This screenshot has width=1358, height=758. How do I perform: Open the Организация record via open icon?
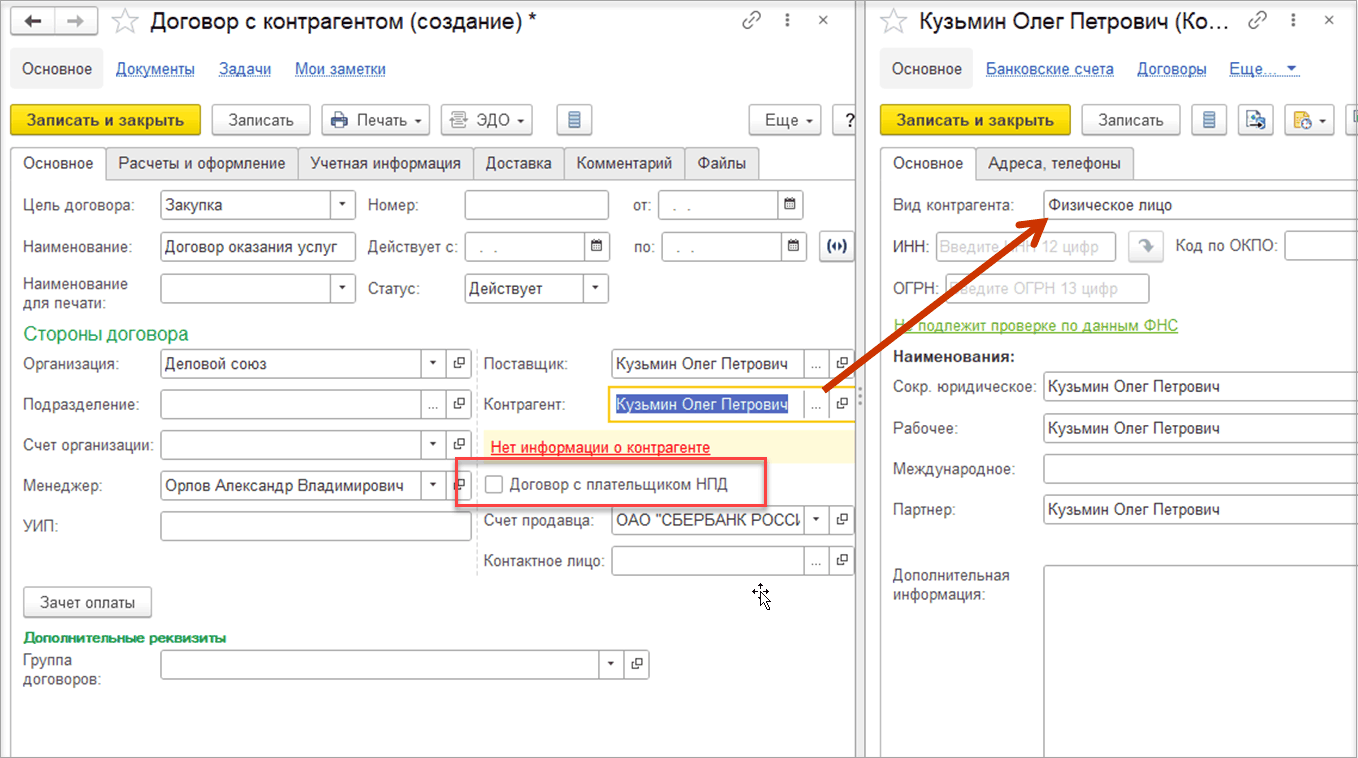459,364
